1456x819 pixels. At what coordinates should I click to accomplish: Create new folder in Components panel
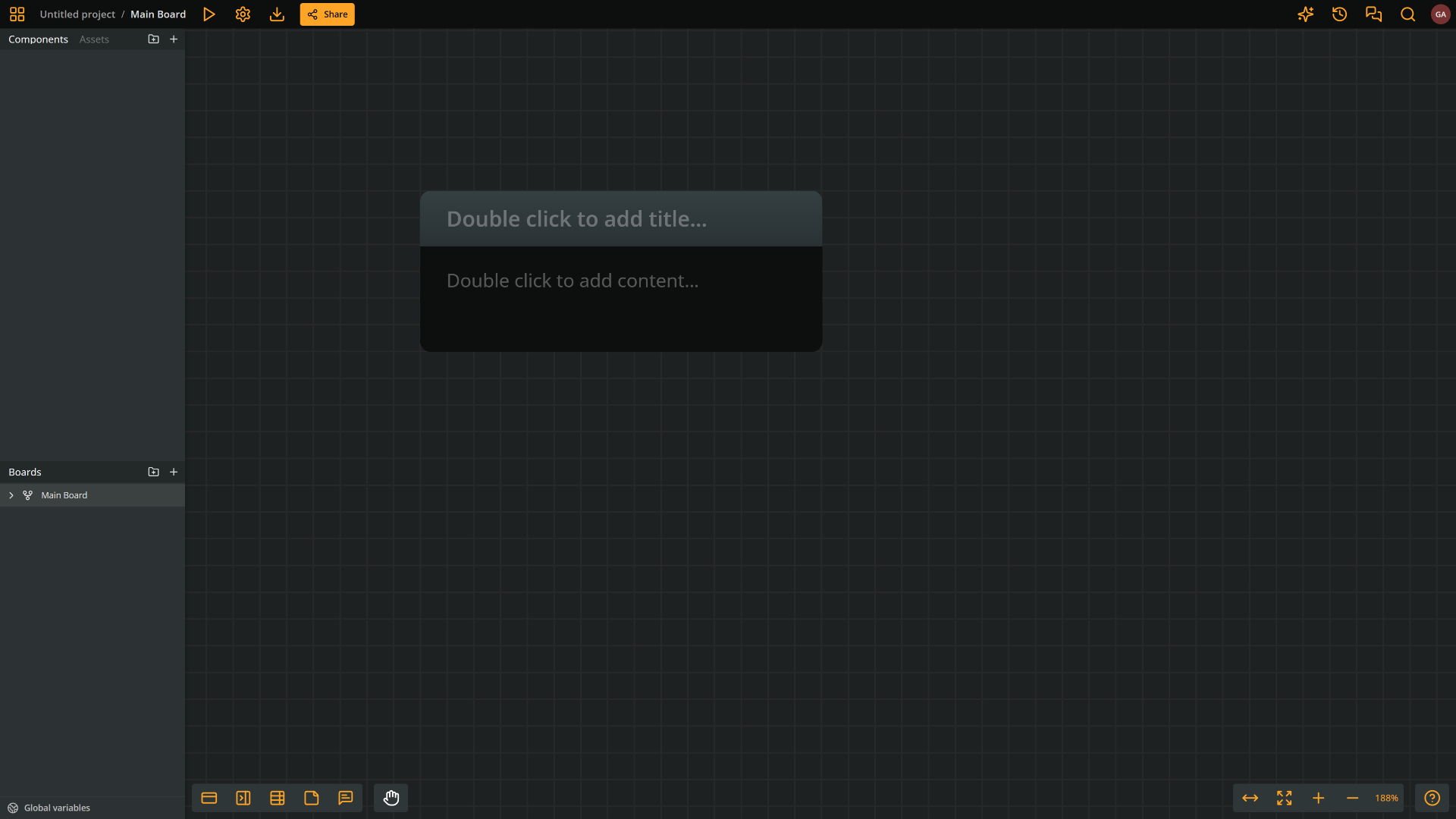coord(153,39)
